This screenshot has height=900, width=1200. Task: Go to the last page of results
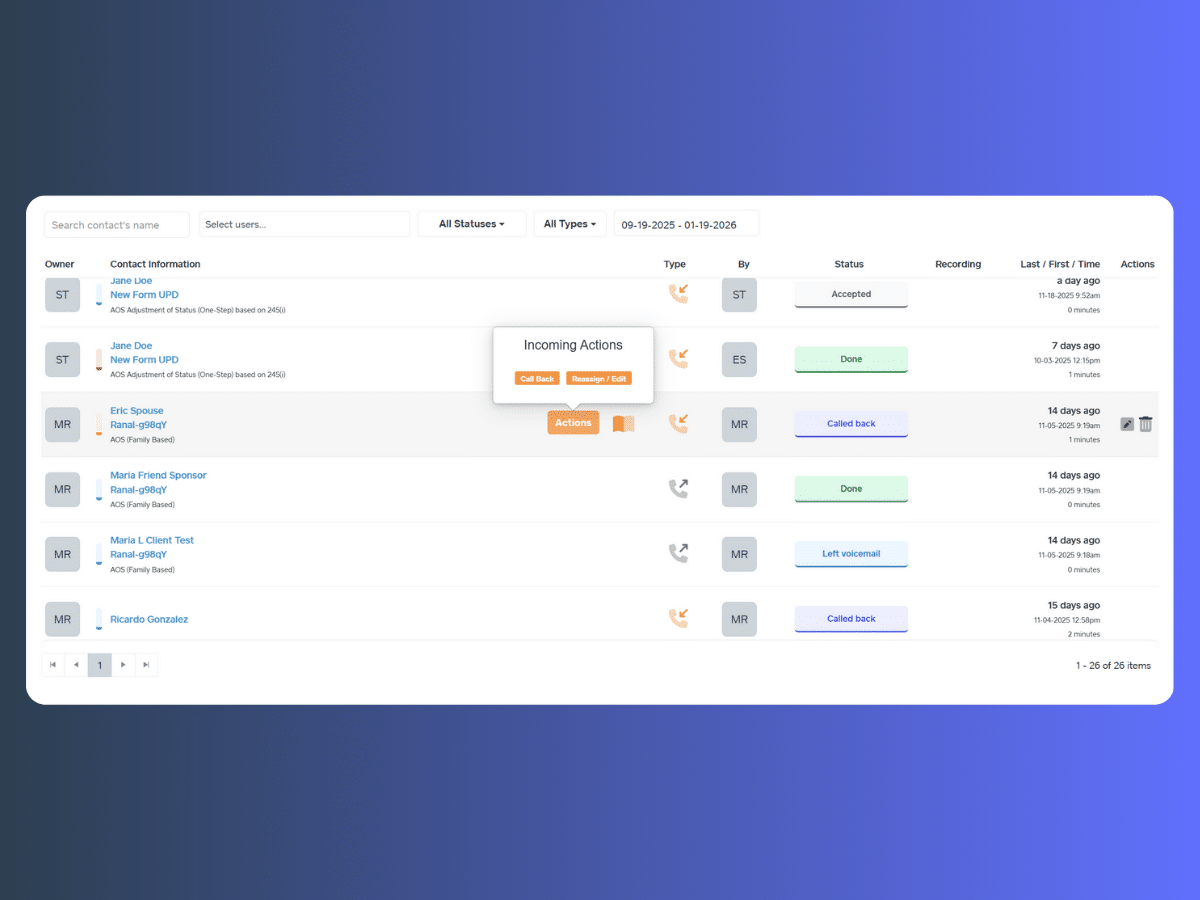[x=146, y=665]
